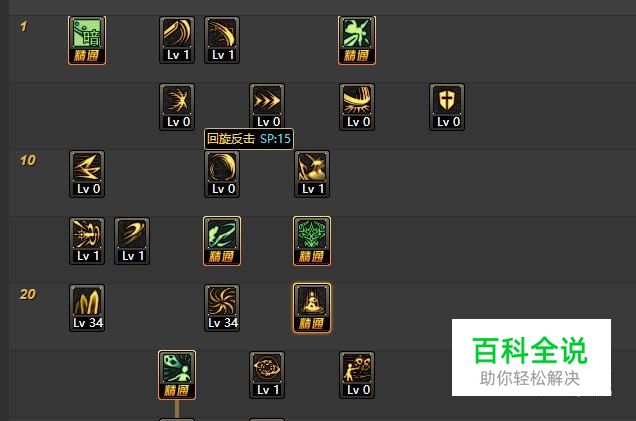This screenshot has width=636, height=421.
Task: Click the green demon face mastered skill
Action: pyautogui.click(x=312, y=241)
